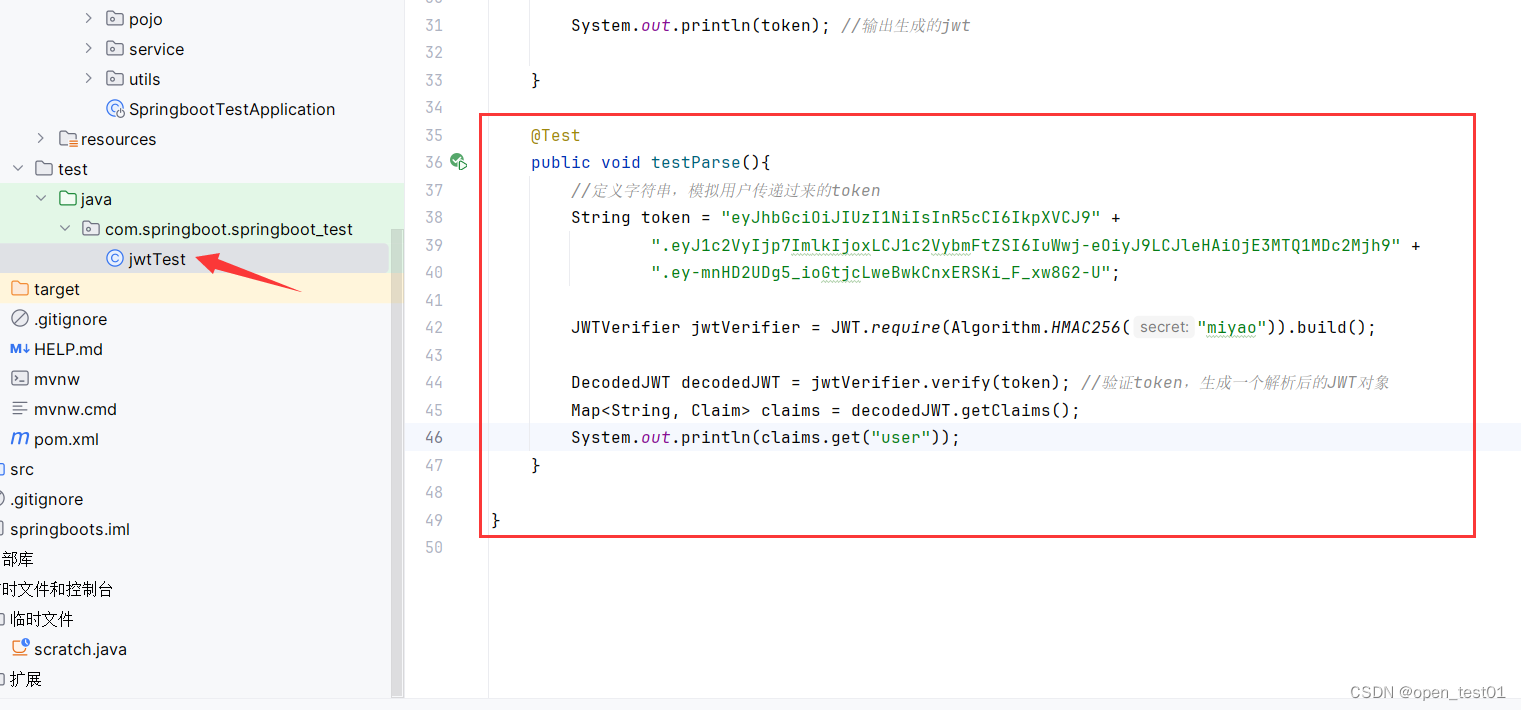Image resolution: width=1521 pixels, height=710 pixels.
Task: Open the HELP.md markdown file
Action: (69, 348)
